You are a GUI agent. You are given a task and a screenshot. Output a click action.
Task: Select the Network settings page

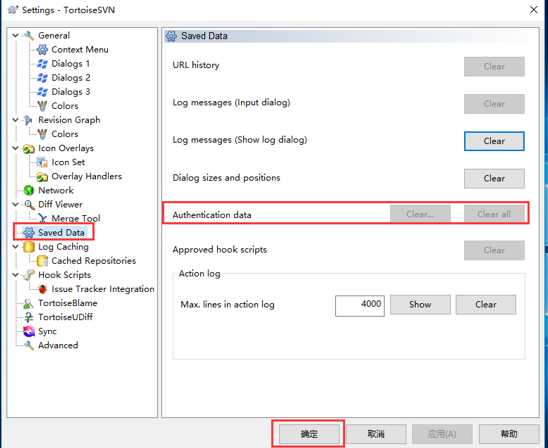pos(56,190)
